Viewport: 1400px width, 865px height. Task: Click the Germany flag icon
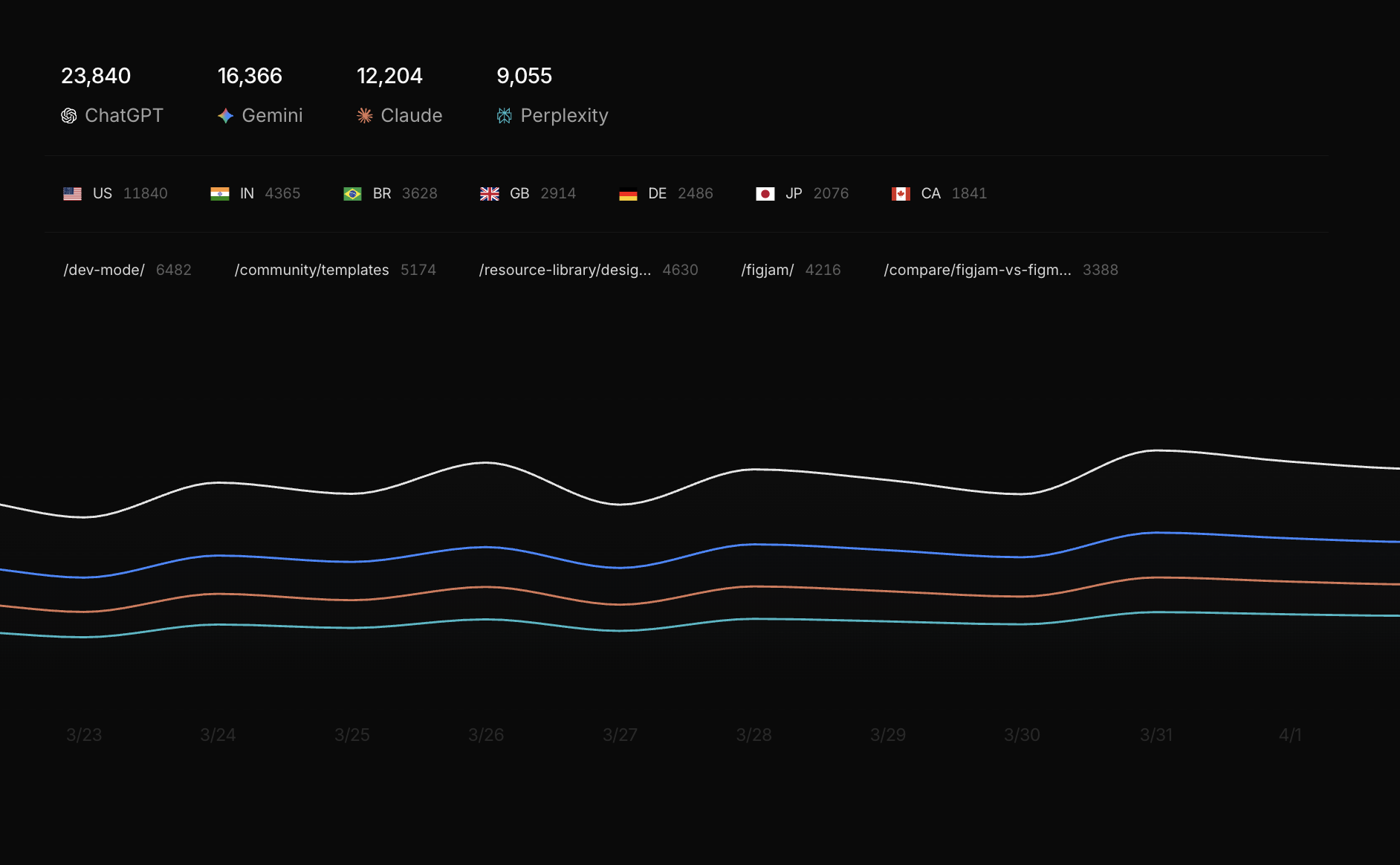(x=628, y=194)
